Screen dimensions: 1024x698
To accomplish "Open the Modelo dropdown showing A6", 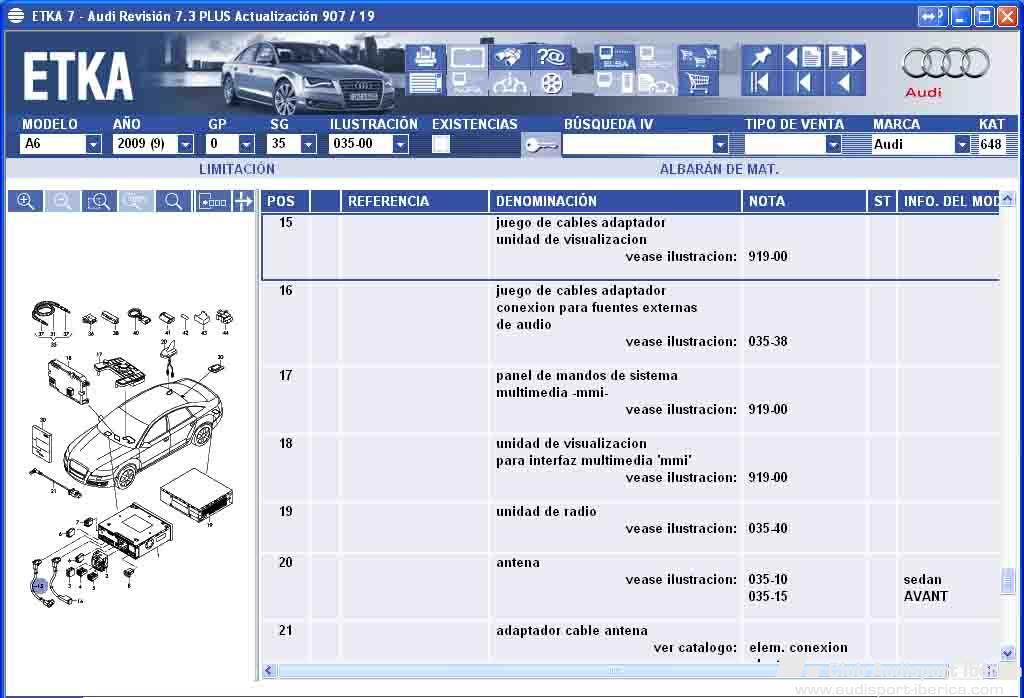I will [x=93, y=144].
